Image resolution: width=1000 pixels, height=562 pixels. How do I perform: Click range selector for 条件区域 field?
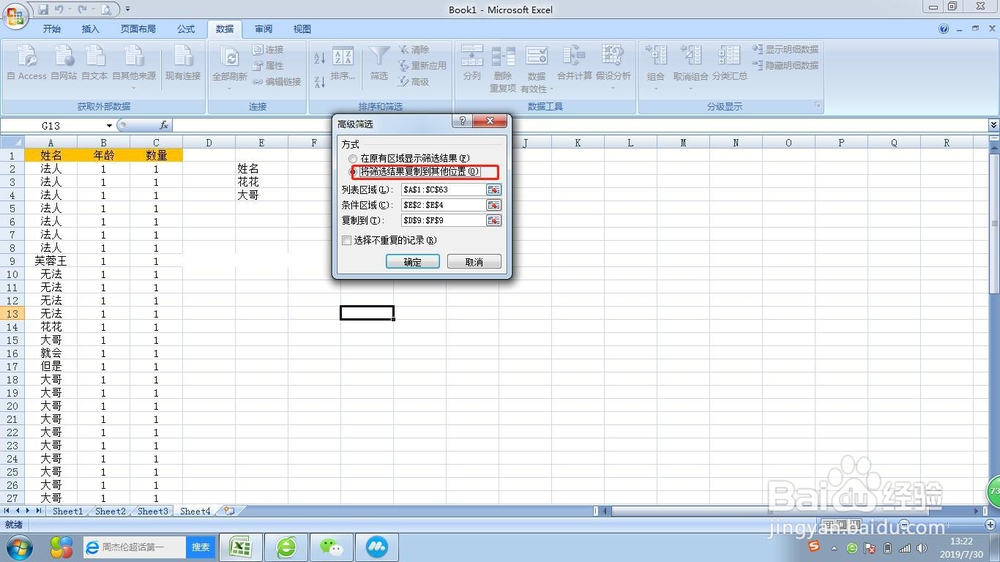(x=494, y=205)
